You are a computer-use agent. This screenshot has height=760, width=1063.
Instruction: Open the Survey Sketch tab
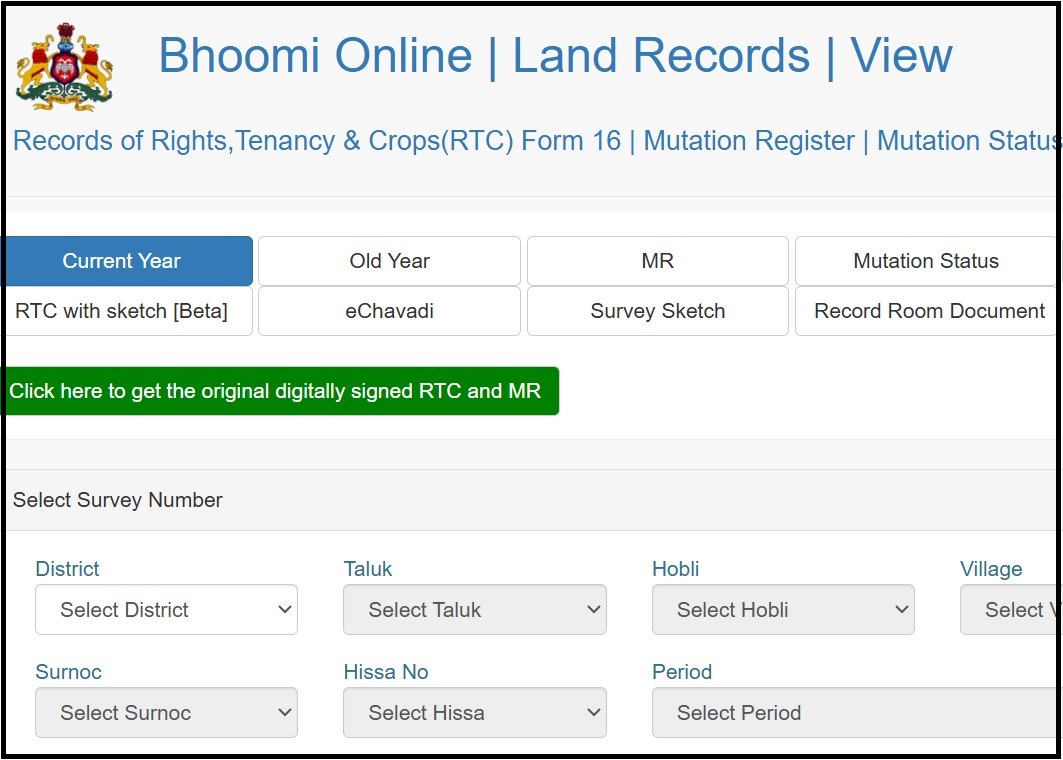click(x=657, y=311)
